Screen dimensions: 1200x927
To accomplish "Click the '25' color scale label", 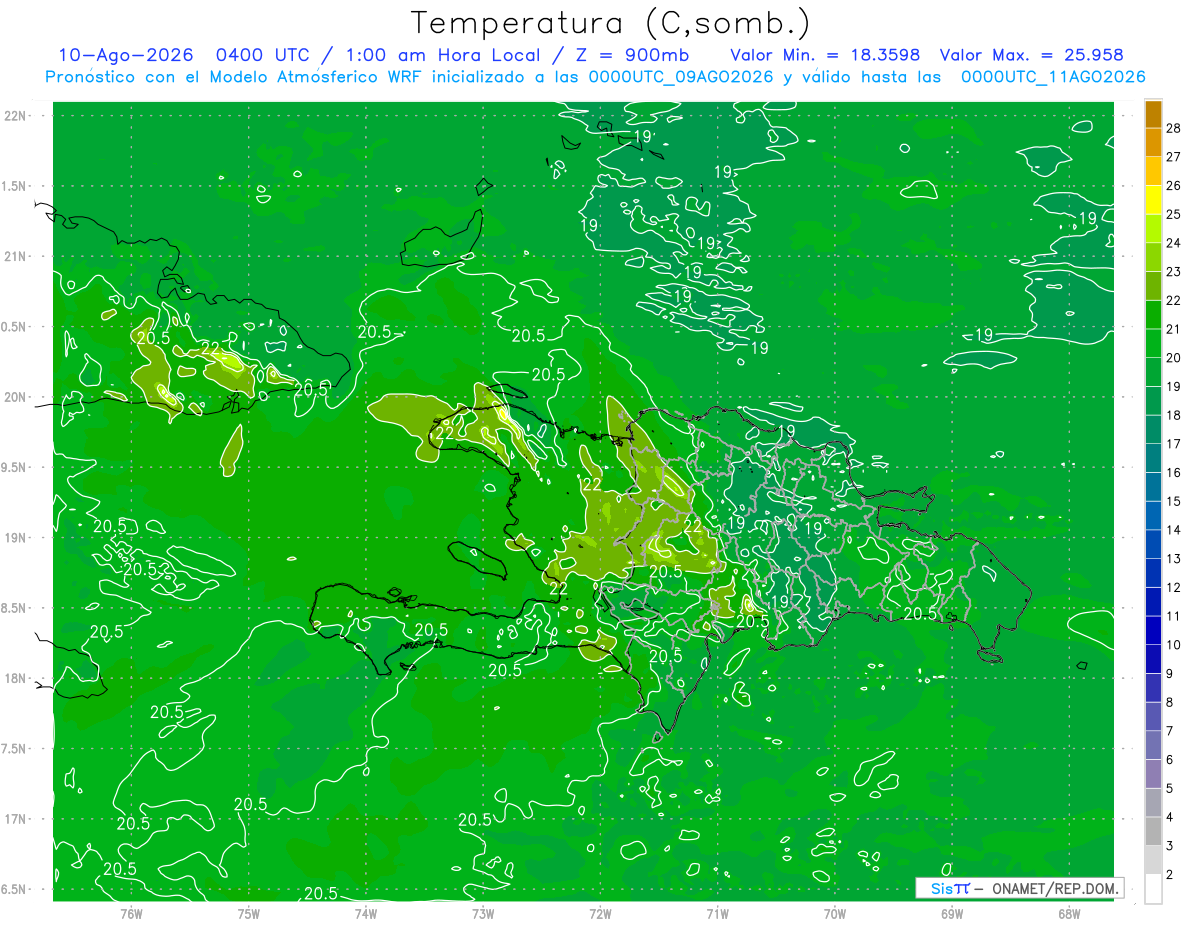I will click(1174, 214).
